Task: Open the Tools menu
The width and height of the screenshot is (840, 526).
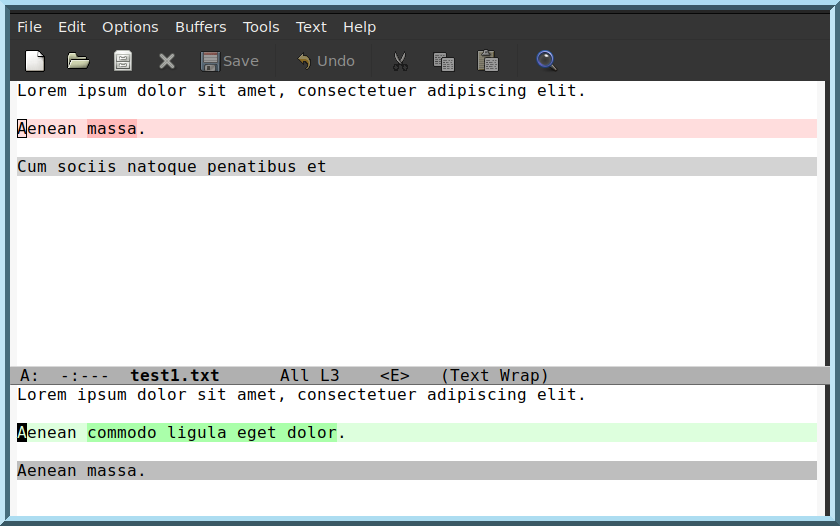Action: [261, 27]
